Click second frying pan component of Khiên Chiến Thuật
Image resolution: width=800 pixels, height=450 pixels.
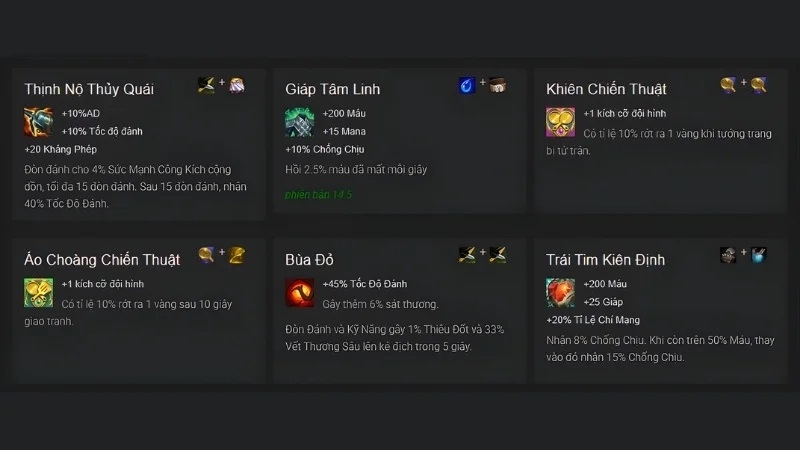click(759, 85)
